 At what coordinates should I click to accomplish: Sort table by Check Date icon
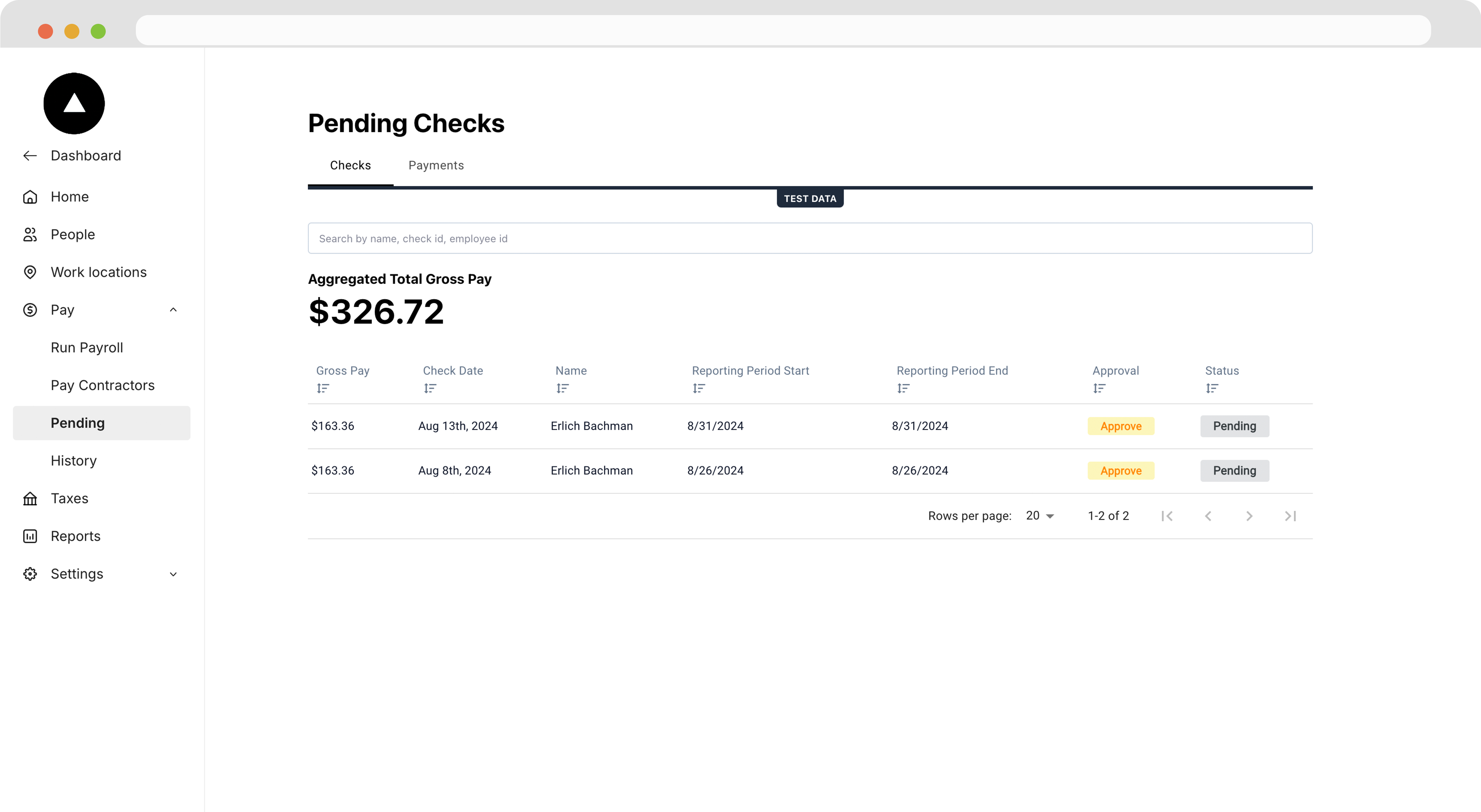pyautogui.click(x=430, y=389)
